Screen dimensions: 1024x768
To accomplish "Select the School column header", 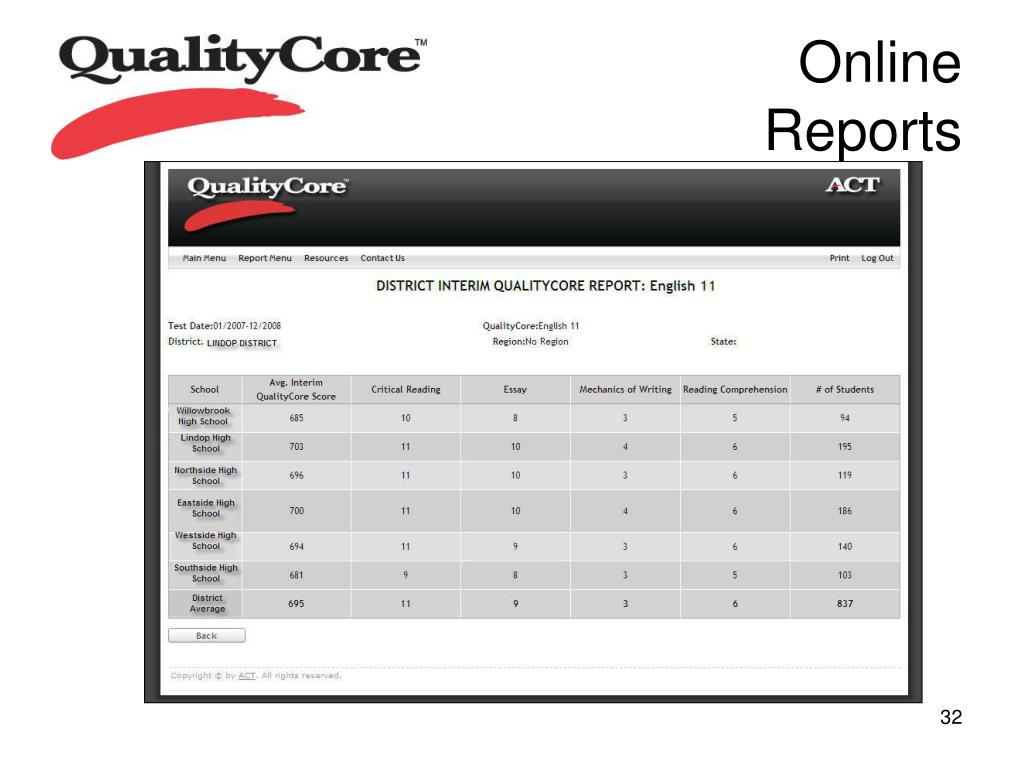I will (x=204, y=389).
